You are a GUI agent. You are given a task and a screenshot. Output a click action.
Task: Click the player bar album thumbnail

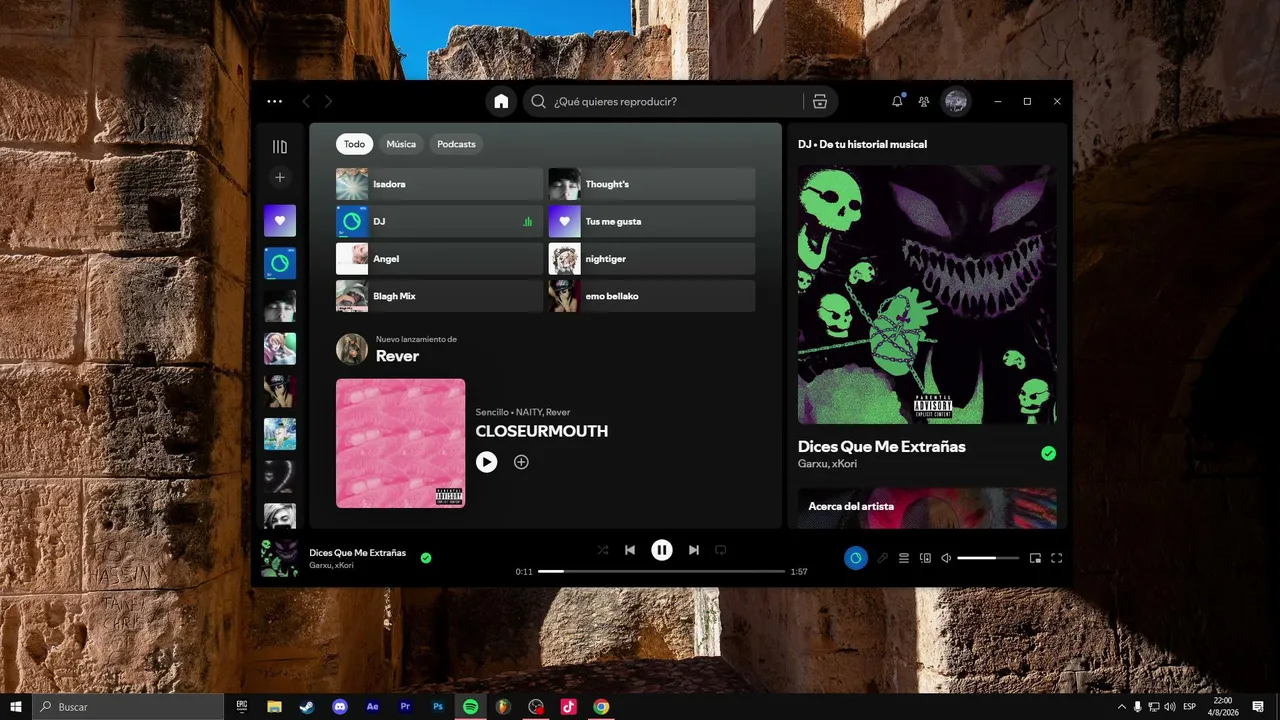(280, 558)
